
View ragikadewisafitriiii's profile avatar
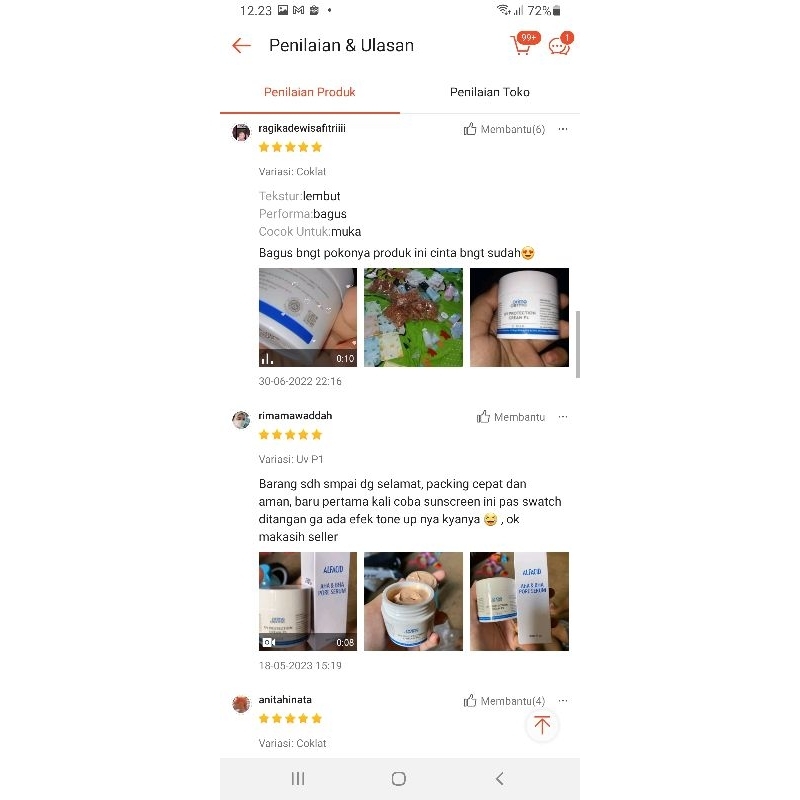(x=241, y=132)
